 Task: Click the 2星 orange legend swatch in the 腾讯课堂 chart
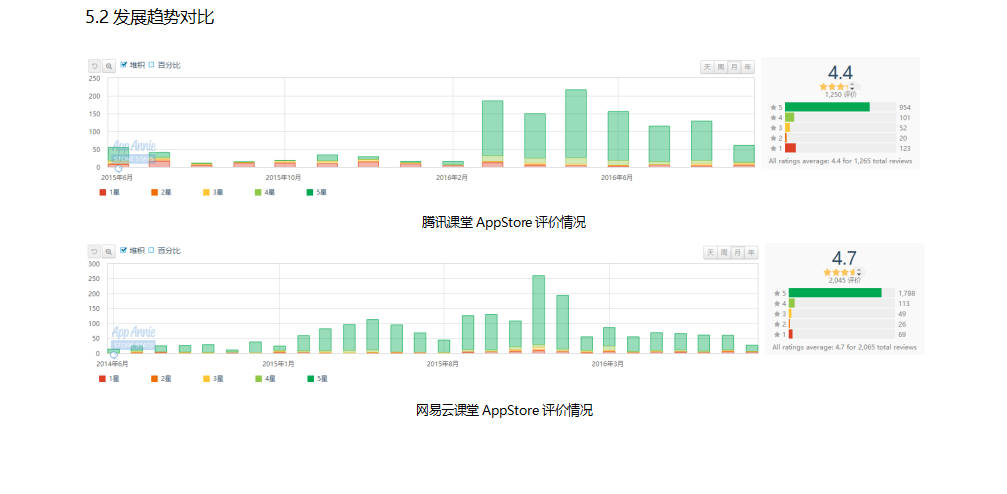pyautogui.click(x=154, y=192)
